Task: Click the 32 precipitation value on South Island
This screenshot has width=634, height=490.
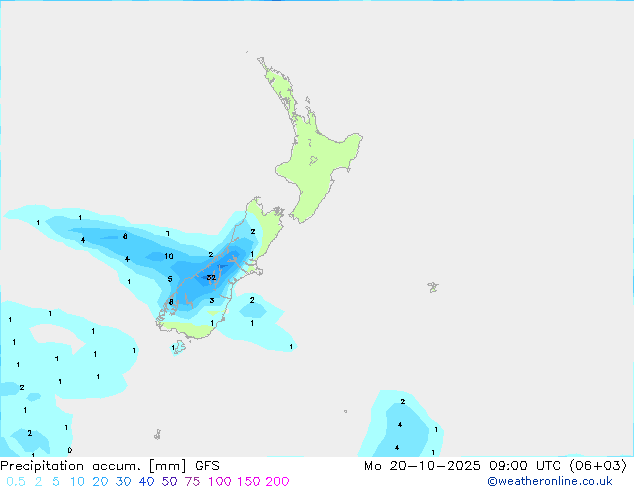Action: coord(211,277)
